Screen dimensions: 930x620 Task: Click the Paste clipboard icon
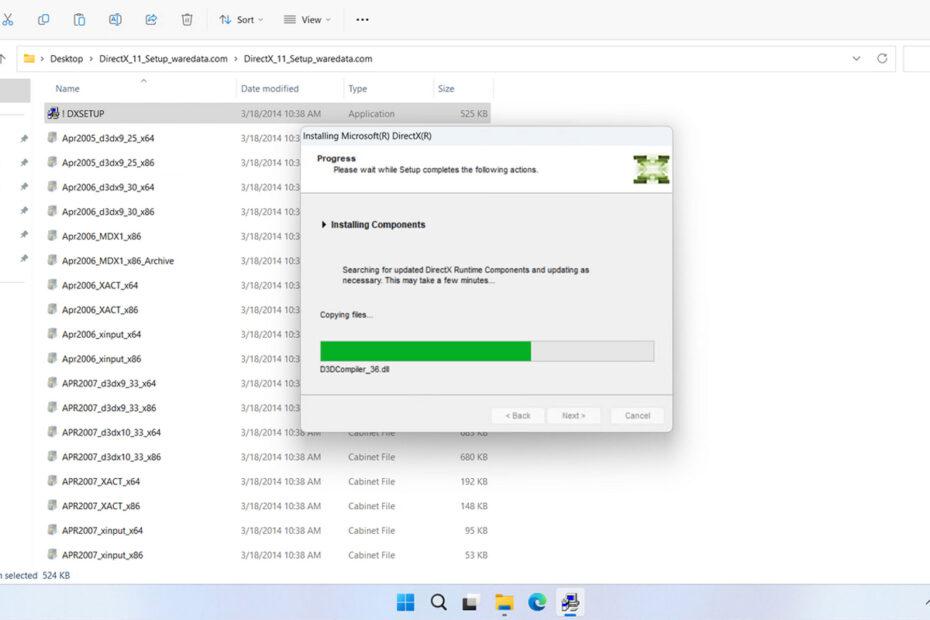[79, 20]
